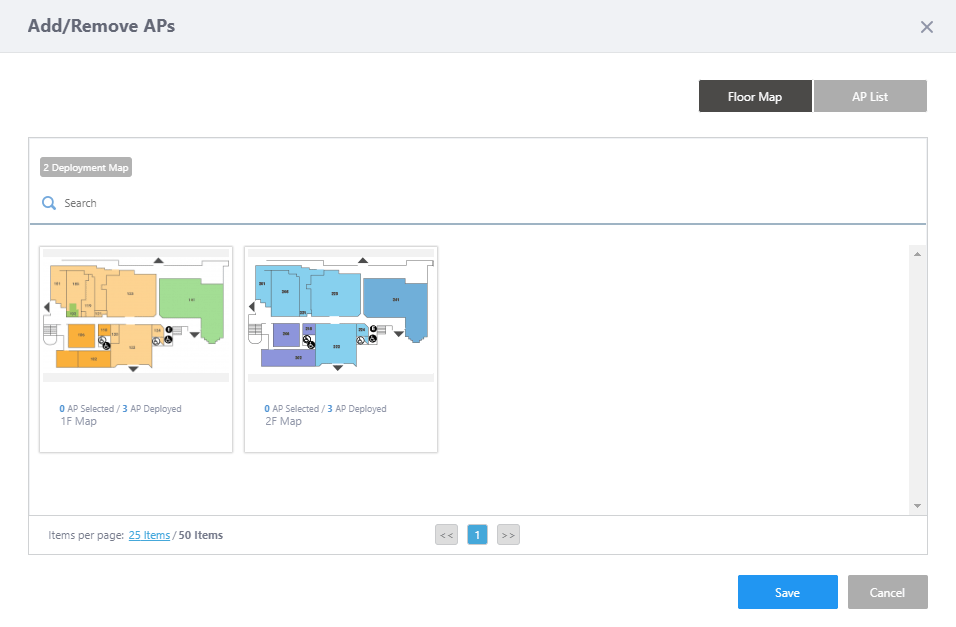Close the Add/Remove APs dialog
Screen dimensions: 956x627
click(x=926, y=27)
